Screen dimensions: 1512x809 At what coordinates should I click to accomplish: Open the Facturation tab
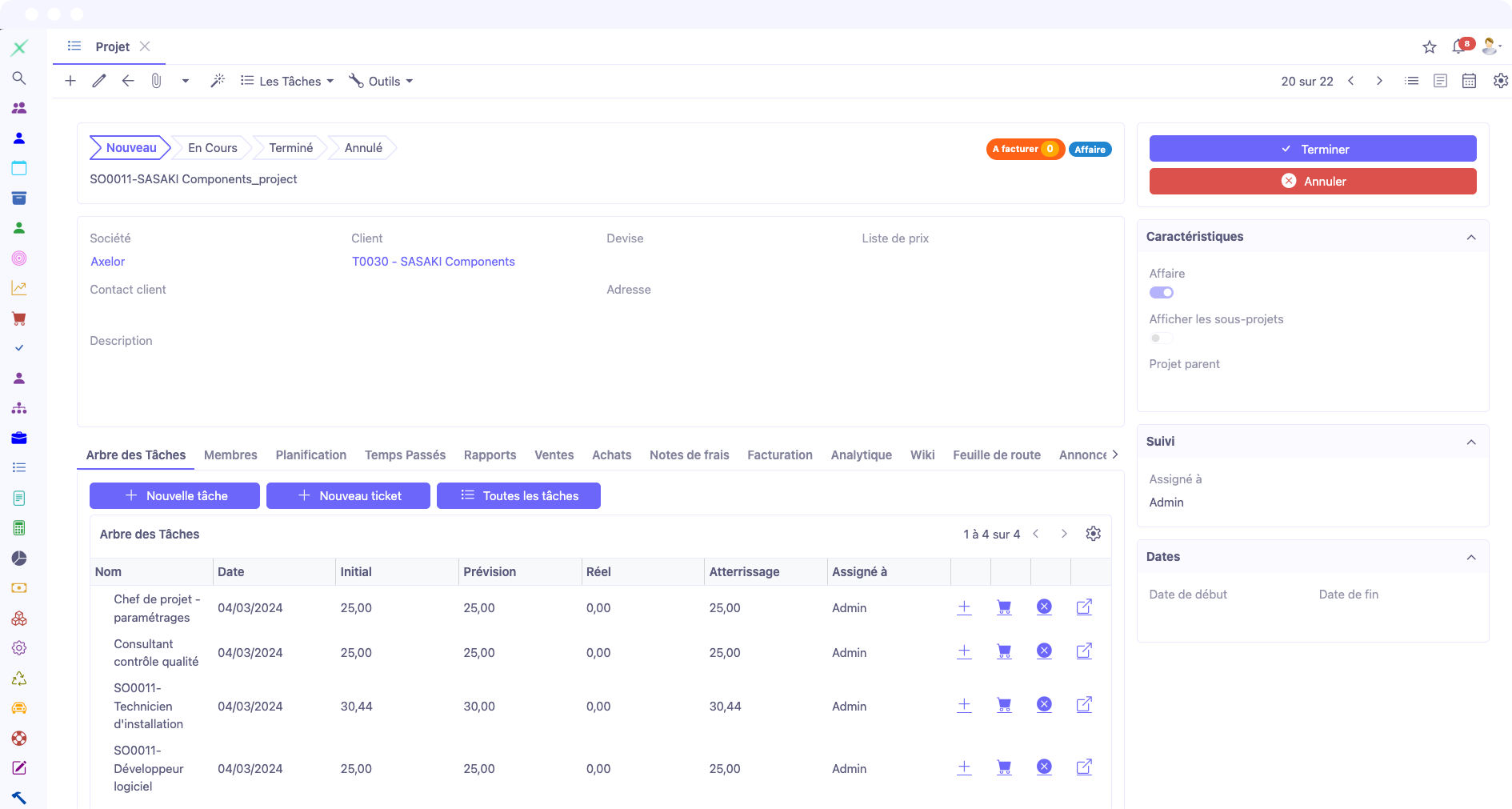[x=779, y=455]
